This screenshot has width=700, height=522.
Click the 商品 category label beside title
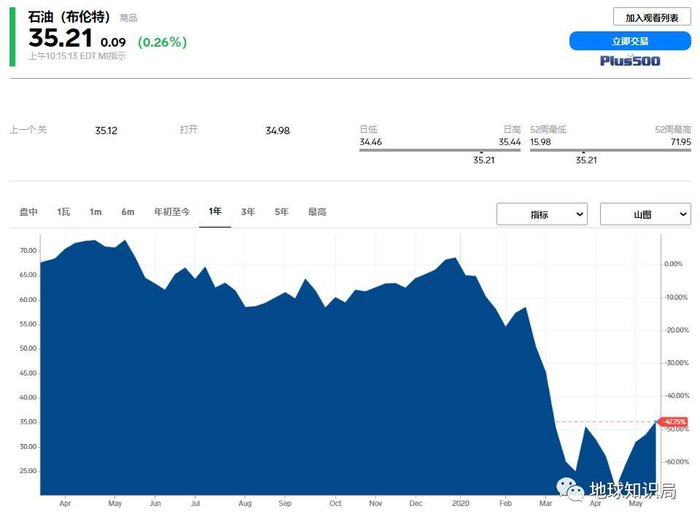(x=129, y=18)
